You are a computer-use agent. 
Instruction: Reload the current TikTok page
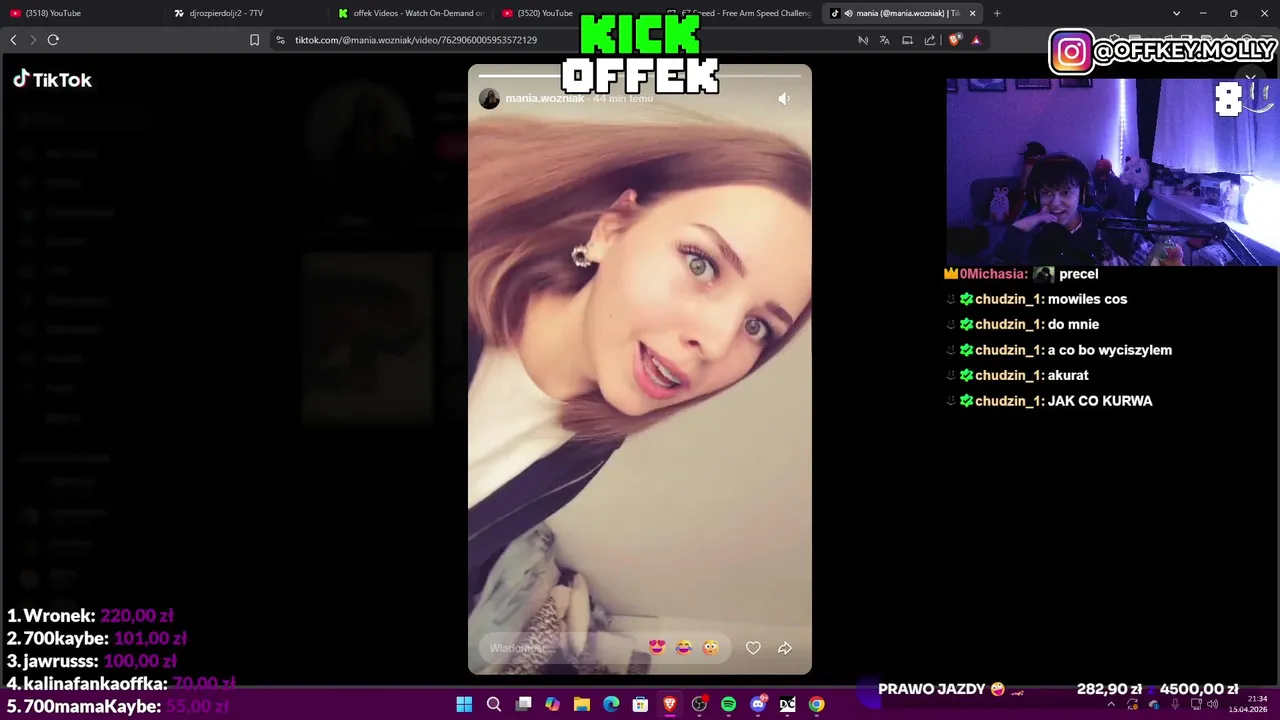click(x=53, y=40)
